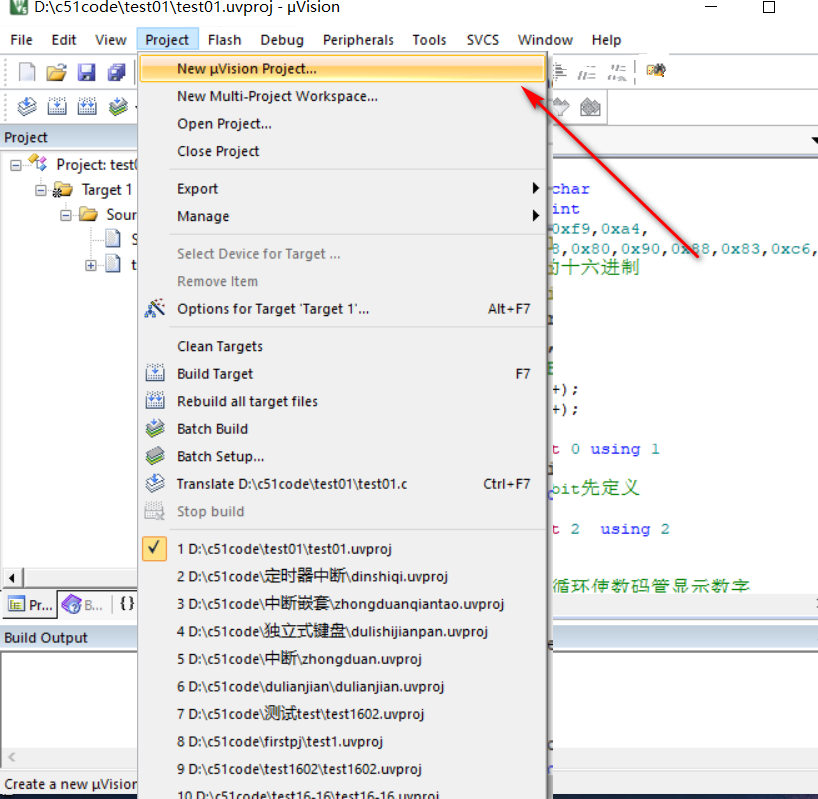818x799 pixels.
Task: Click the Build Target menu icon
Action: [155, 373]
